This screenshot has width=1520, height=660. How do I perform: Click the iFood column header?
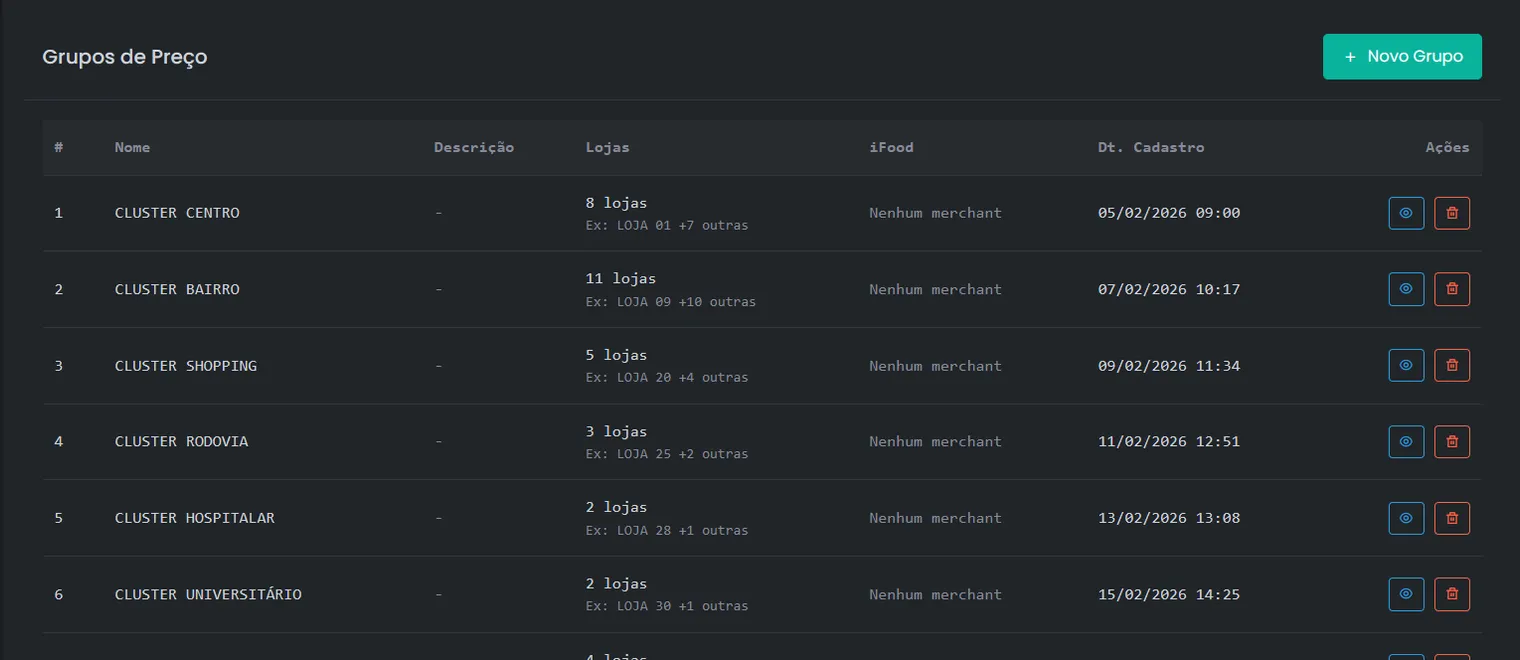coord(891,148)
